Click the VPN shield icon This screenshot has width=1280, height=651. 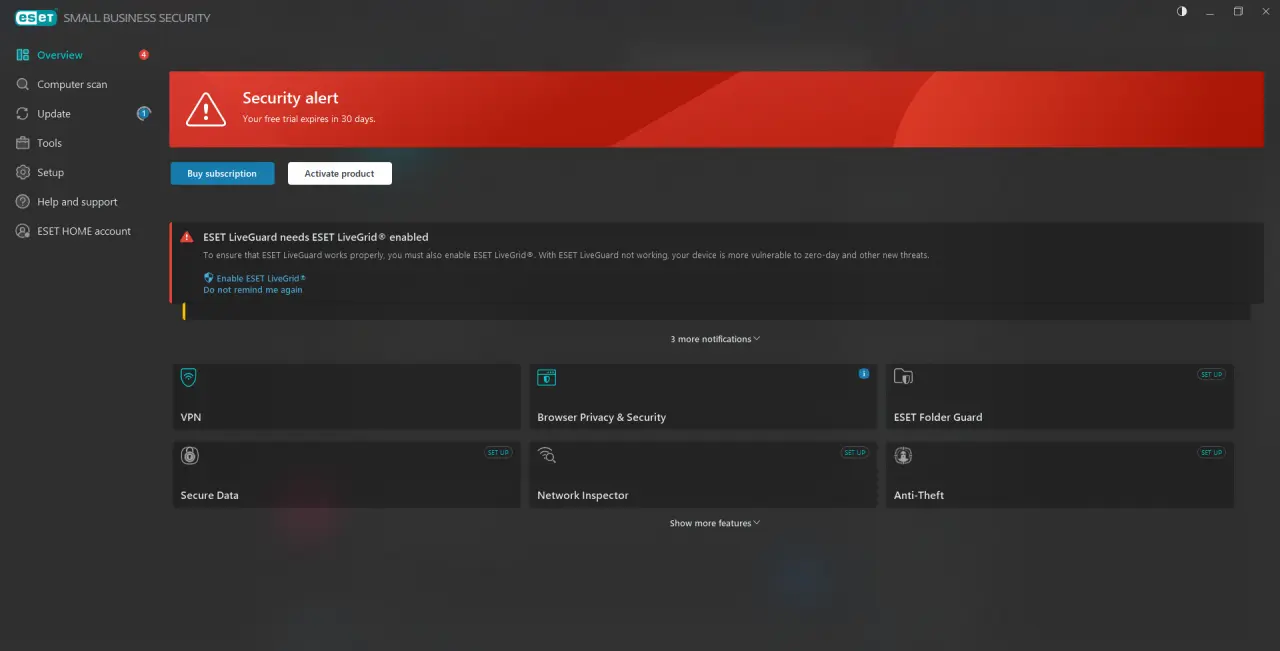coord(189,377)
